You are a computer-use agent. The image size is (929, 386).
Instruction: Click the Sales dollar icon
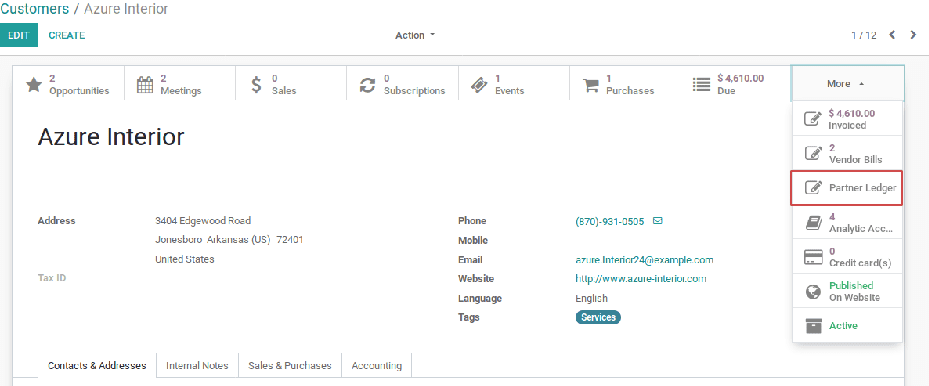256,85
